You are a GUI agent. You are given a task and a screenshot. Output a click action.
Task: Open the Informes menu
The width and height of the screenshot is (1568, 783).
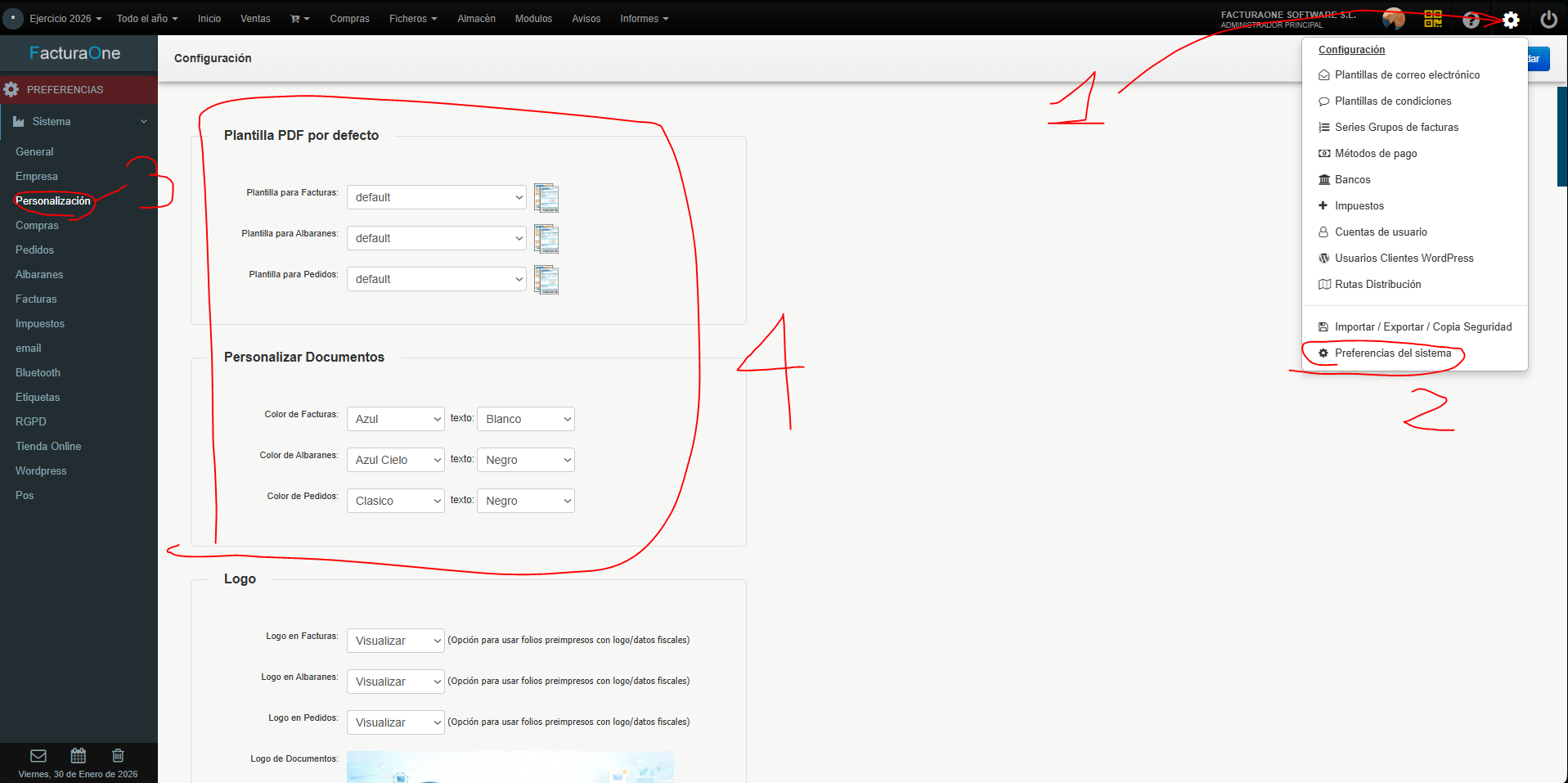[644, 18]
